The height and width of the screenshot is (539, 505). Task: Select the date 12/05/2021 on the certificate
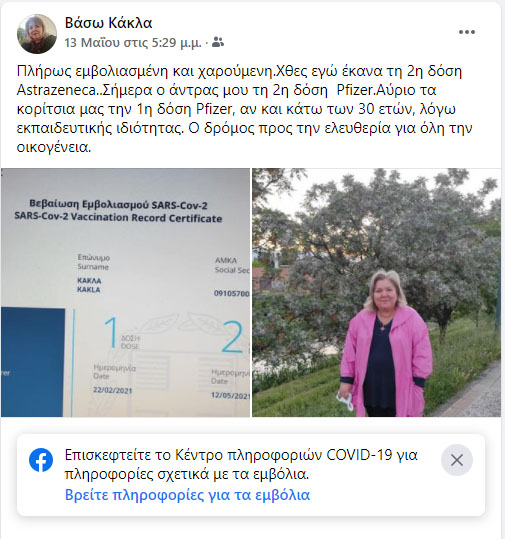click(230, 395)
